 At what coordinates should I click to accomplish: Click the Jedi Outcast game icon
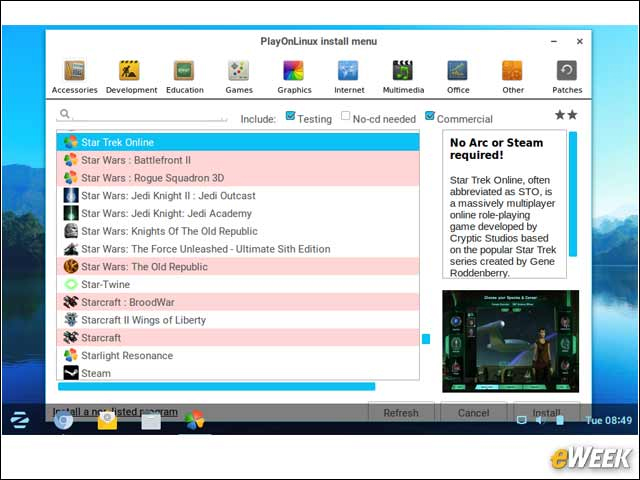coord(71,196)
